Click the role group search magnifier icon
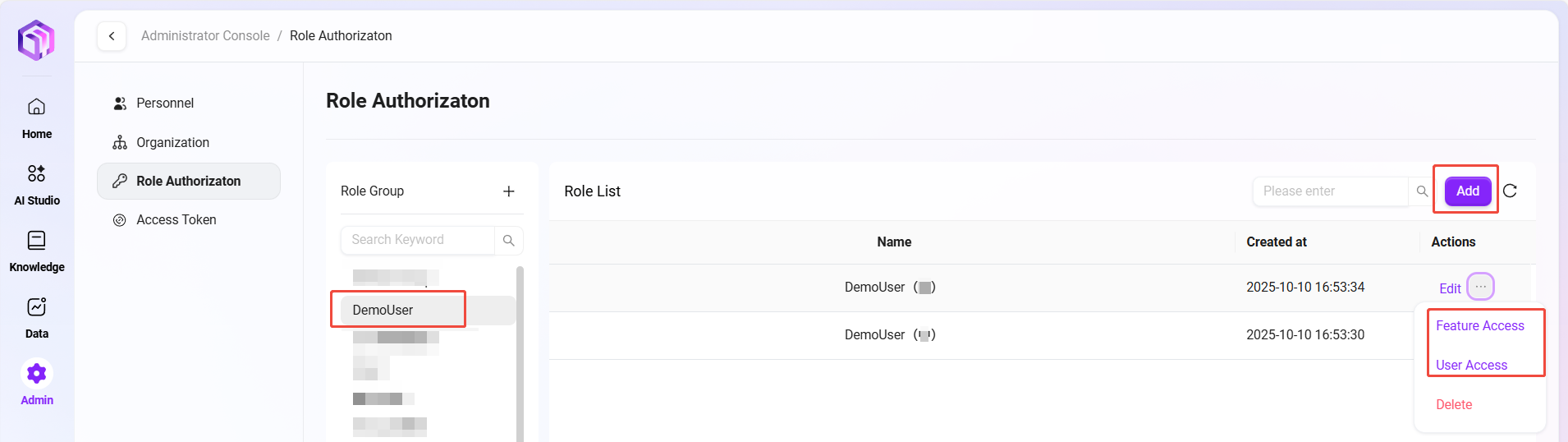This screenshot has height=442, width=1568. tap(509, 240)
